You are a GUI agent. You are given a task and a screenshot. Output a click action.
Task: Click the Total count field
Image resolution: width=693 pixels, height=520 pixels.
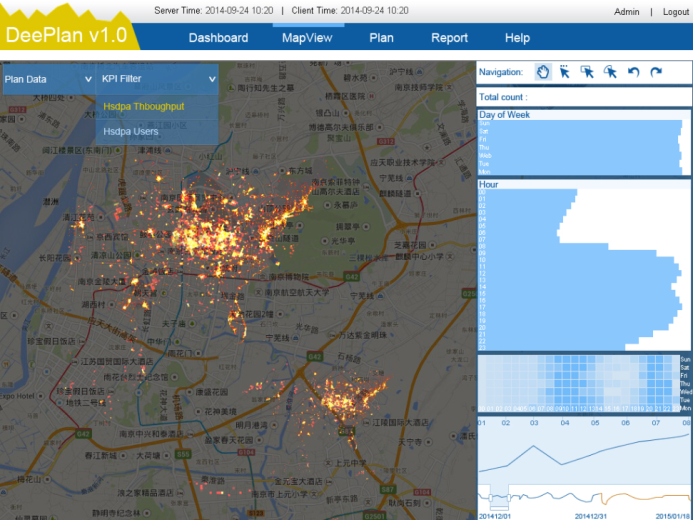click(x=583, y=97)
